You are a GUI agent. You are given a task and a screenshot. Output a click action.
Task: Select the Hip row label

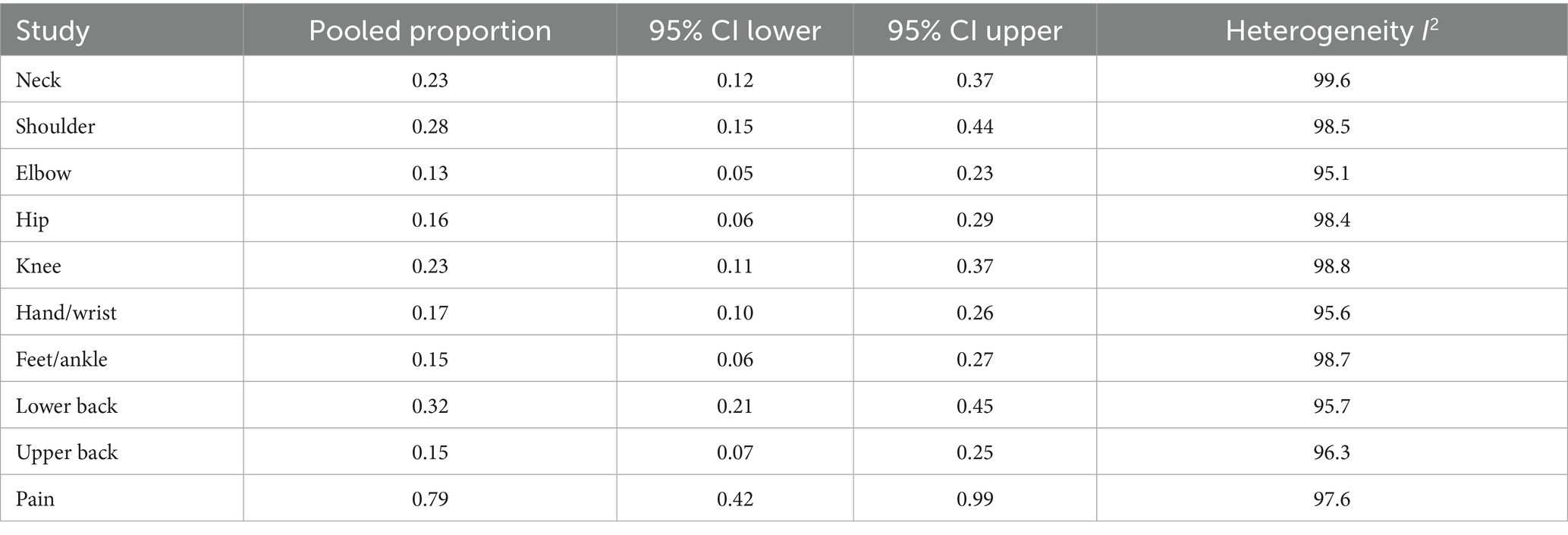[x=33, y=220]
